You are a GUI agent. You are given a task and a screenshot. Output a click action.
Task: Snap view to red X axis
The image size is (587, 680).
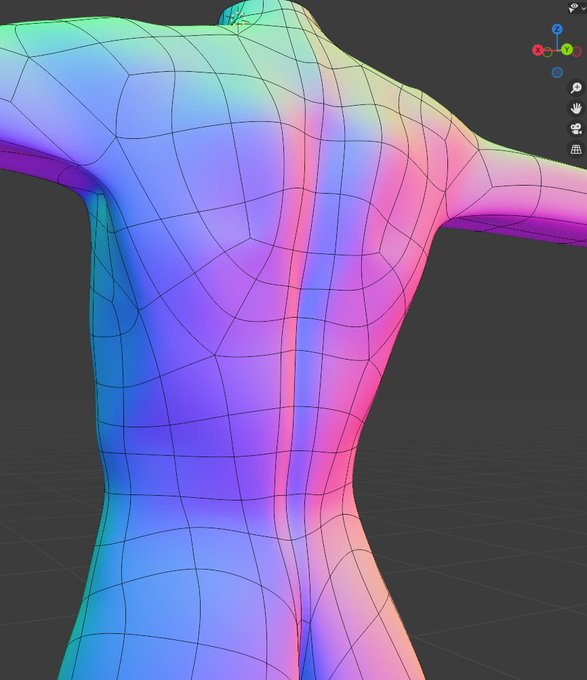538,50
